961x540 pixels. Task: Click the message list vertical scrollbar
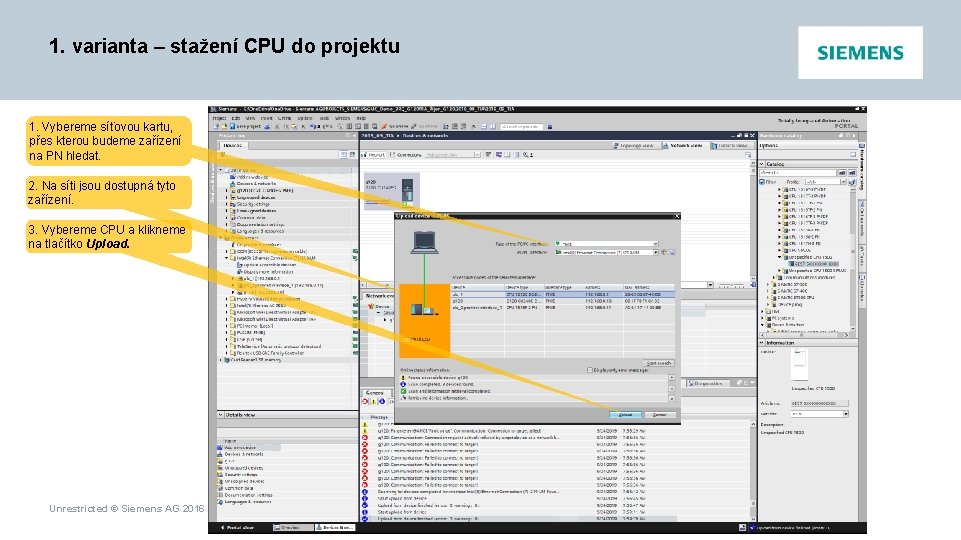pos(753,470)
